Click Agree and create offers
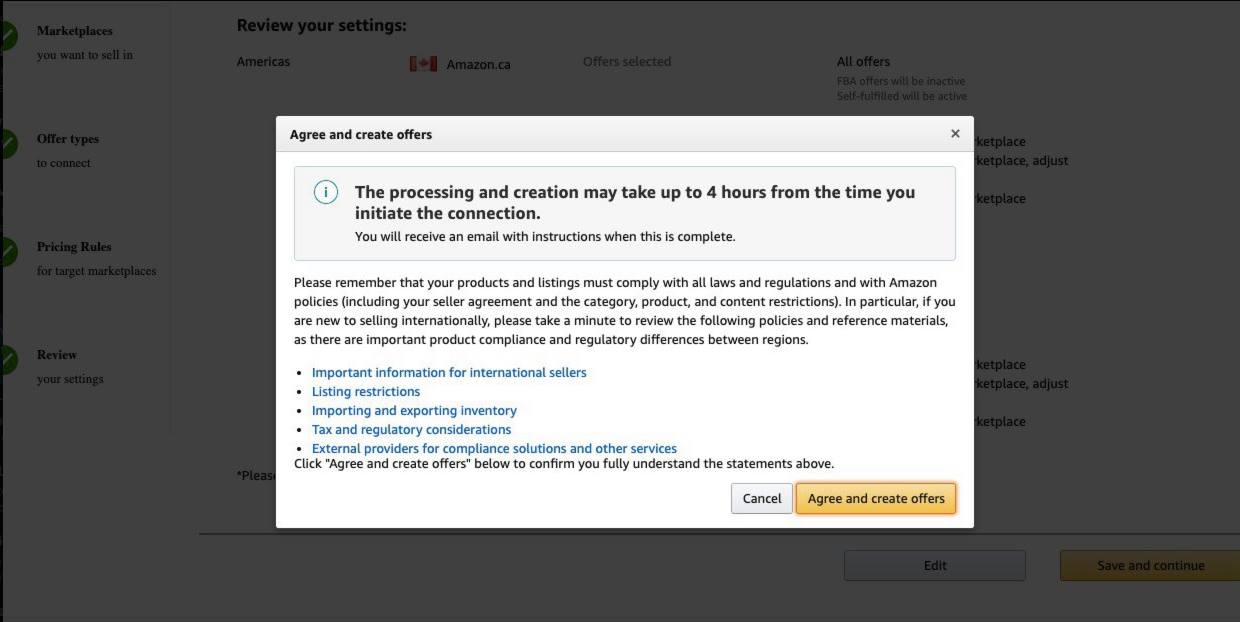 [x=875, y=498]
